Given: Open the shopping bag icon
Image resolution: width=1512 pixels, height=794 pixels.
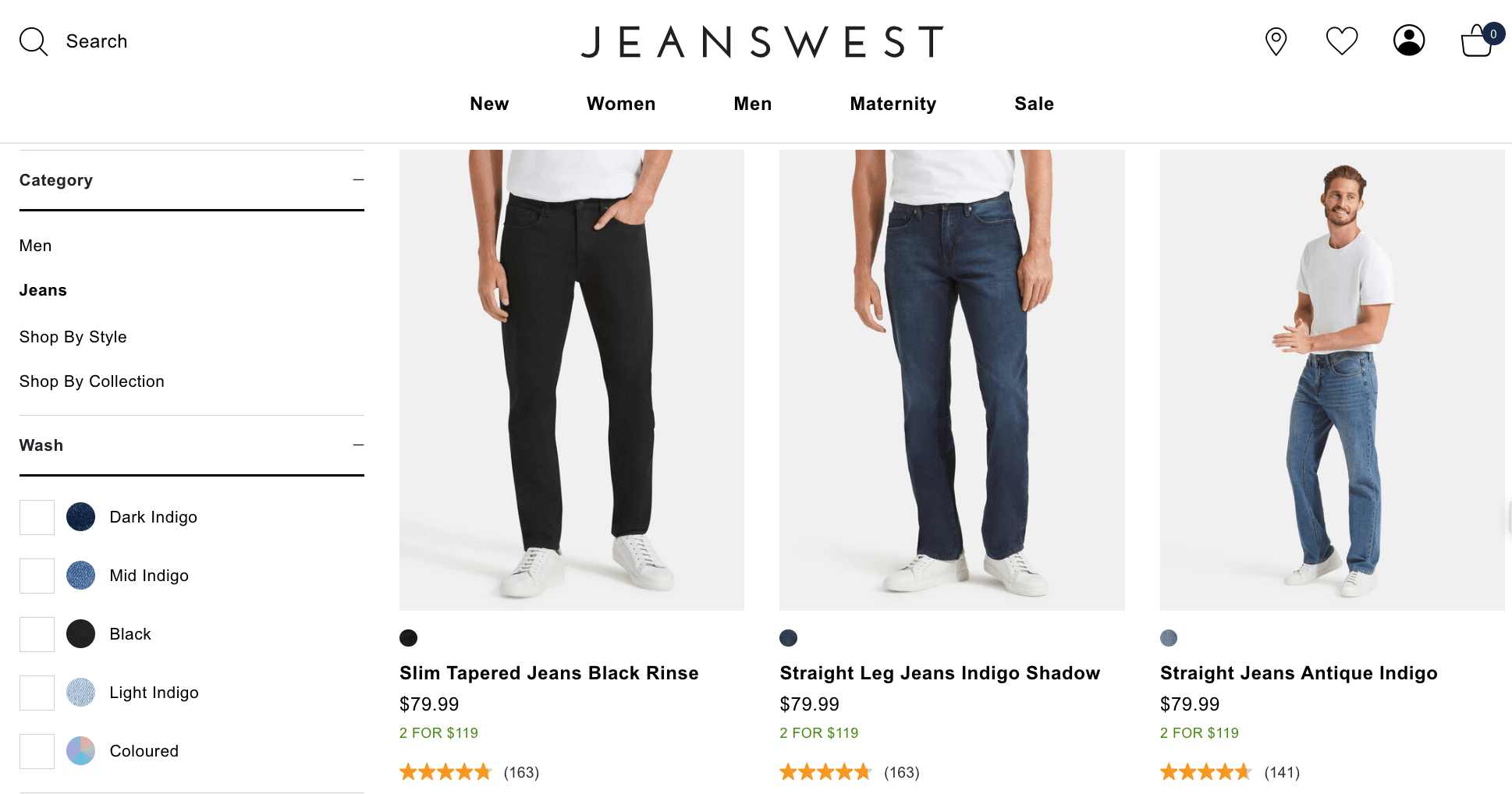Looking at the screenshot, I should coord(1476,42).
